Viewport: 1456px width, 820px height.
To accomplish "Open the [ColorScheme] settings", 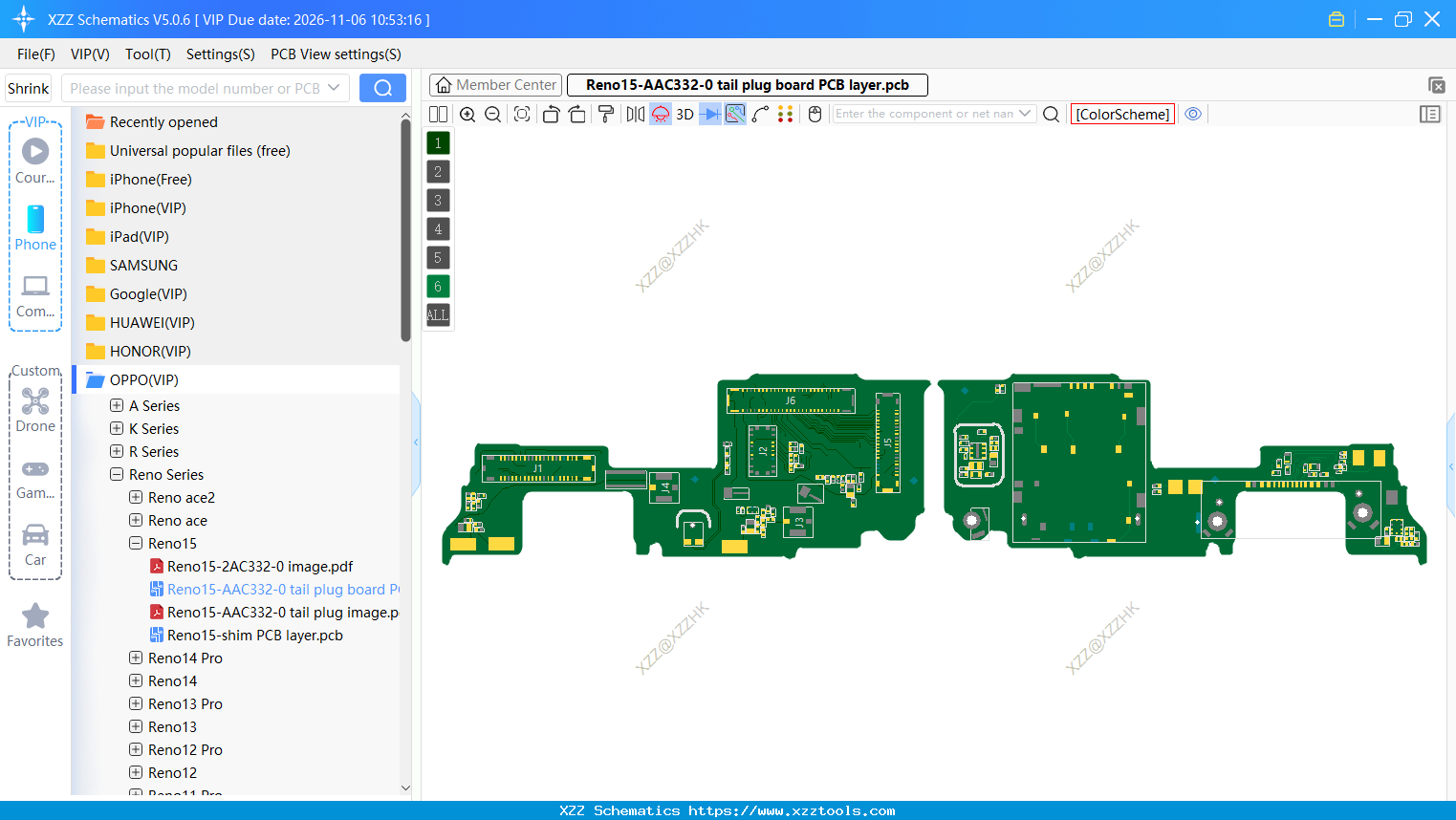I will (x=1122, y=113).
